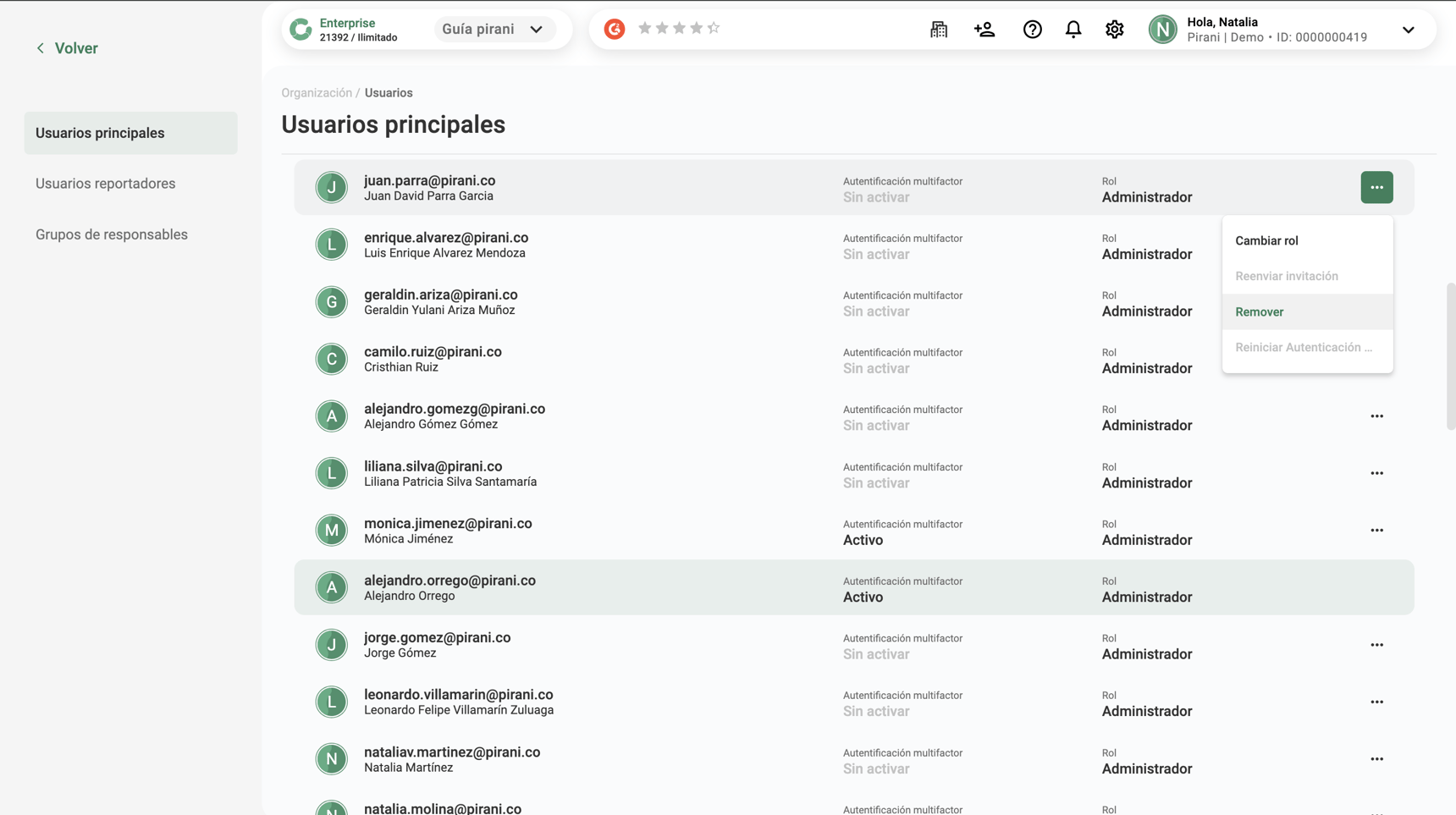Select Cambiar rol from the menu
The height and width of the screenshot is (815, 1456).
[1266, 241]
